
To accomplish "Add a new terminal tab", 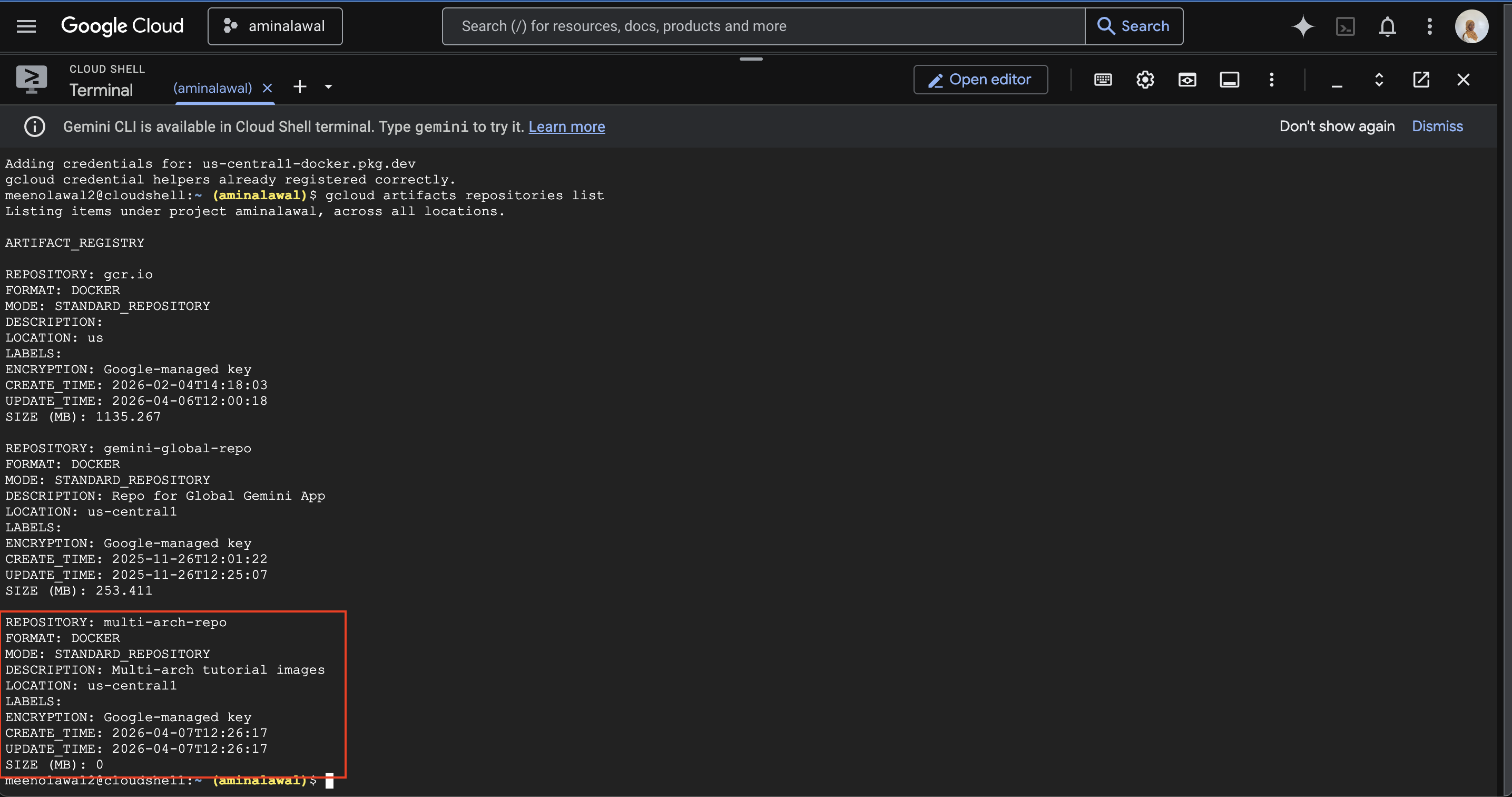I will [300, 86].
